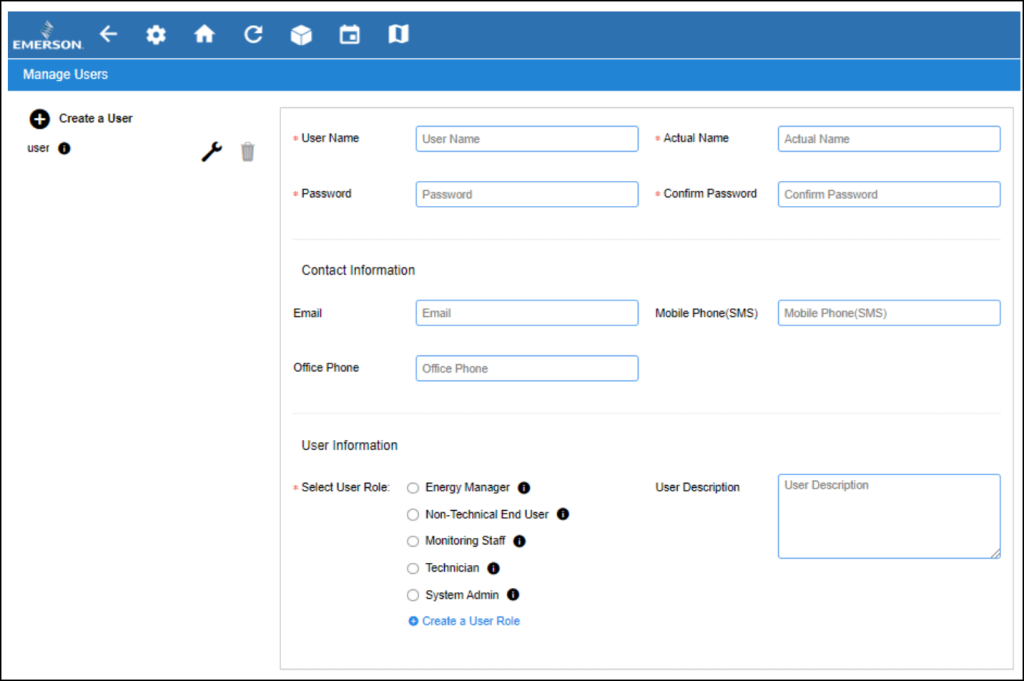Select the Technician user role
This screenshot has height=681, width=1024.
coord(413,567)
